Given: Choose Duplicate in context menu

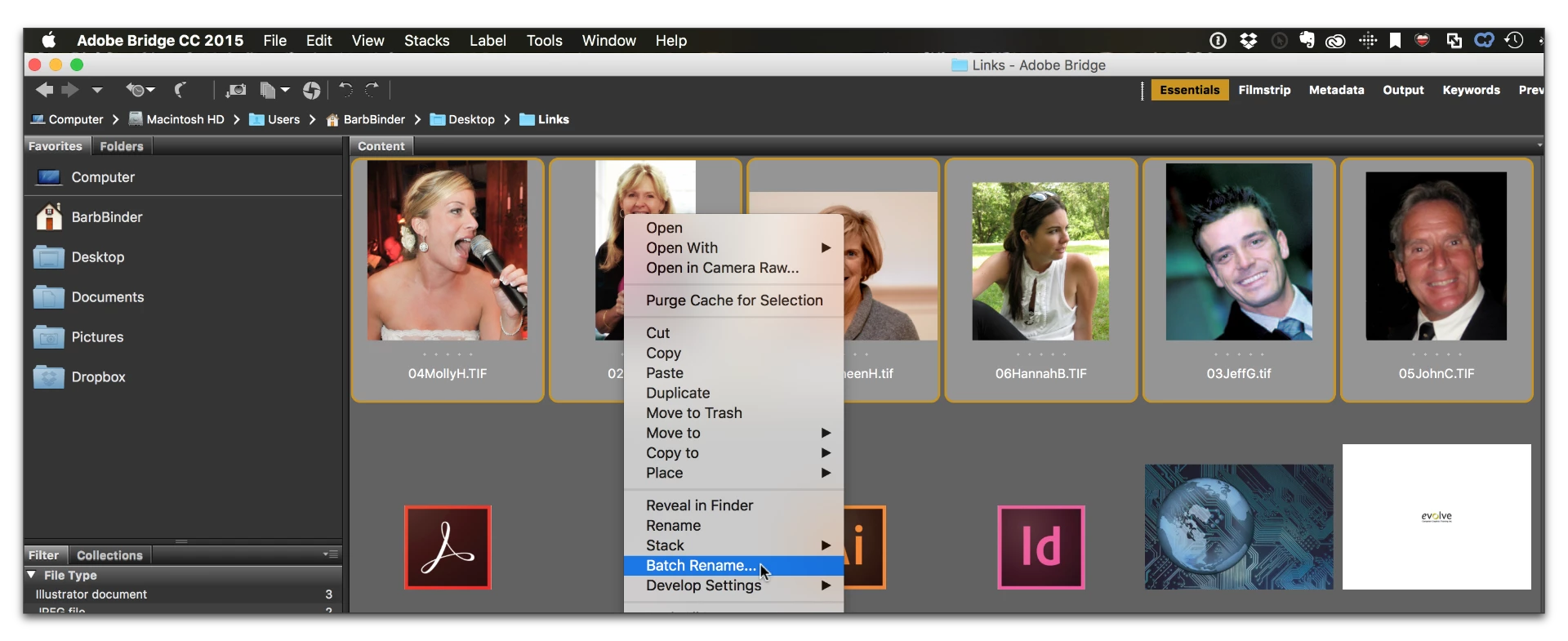Looking at the screenshot, I should coord(733,393).
